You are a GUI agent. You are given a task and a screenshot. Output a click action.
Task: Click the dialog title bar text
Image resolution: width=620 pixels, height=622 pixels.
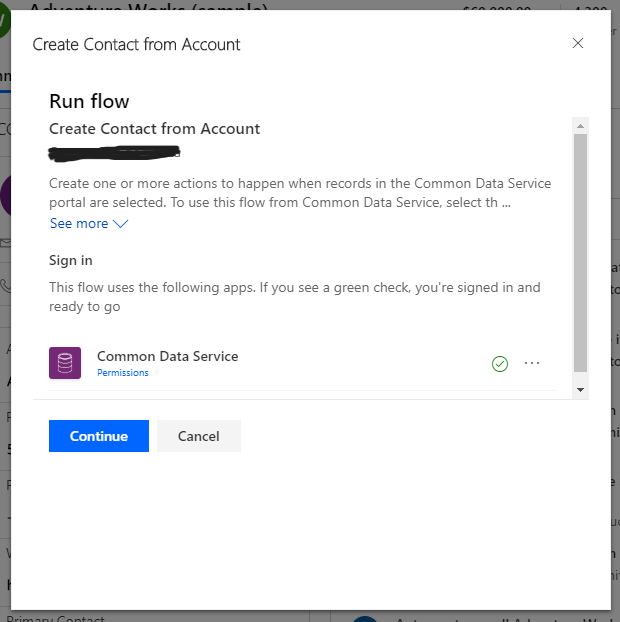coord(136,44)
